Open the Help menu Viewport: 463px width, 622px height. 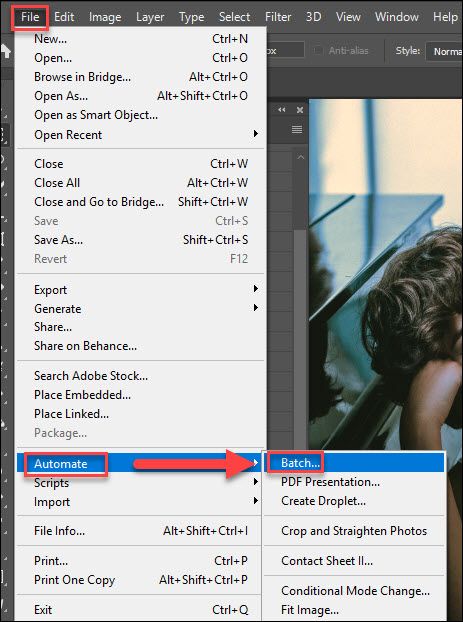tap(445, 17)
